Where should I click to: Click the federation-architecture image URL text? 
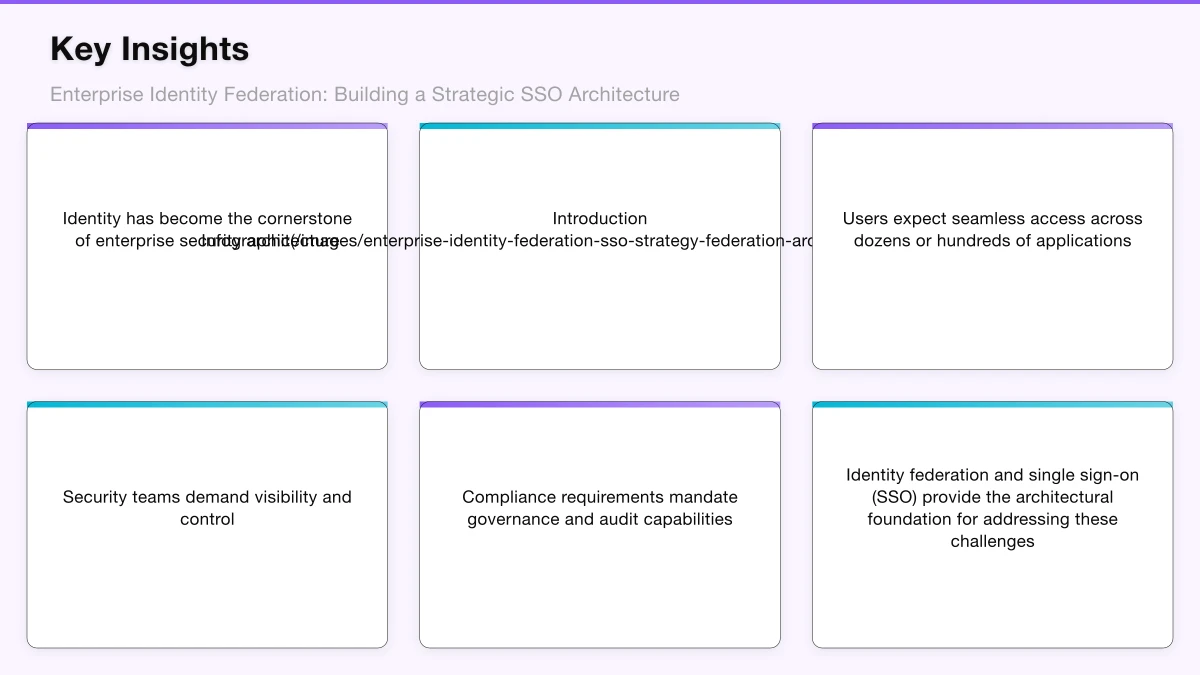coord(510,241)
